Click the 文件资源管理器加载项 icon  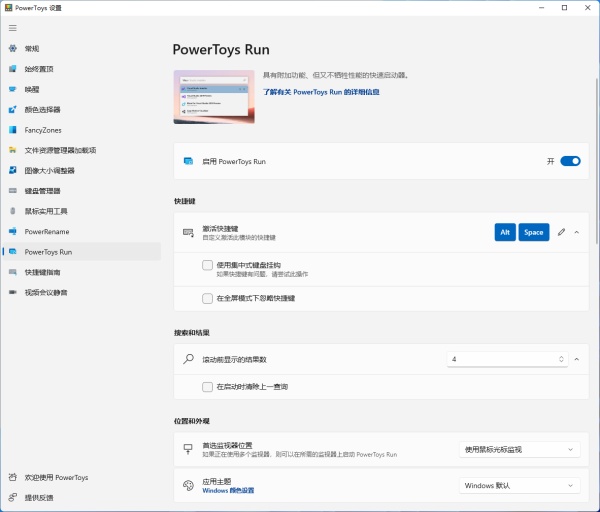click(13, 150)
